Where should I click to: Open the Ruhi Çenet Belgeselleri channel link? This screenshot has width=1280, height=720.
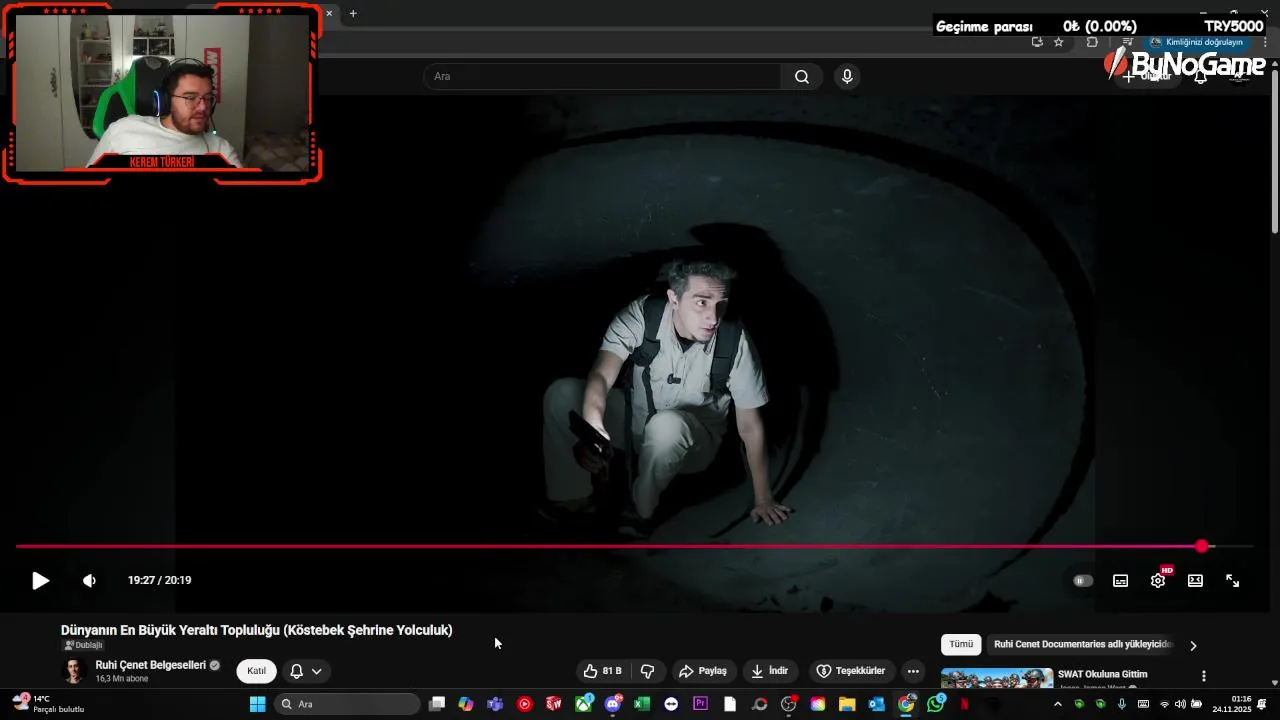[x=151, y=665]
